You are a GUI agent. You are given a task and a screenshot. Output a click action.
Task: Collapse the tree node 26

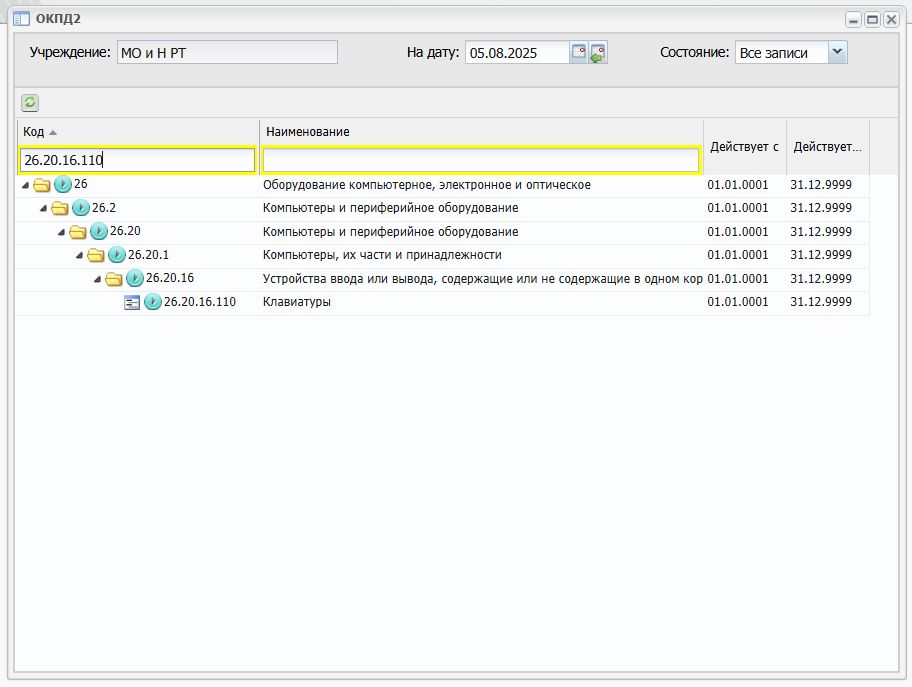[25, 186]
